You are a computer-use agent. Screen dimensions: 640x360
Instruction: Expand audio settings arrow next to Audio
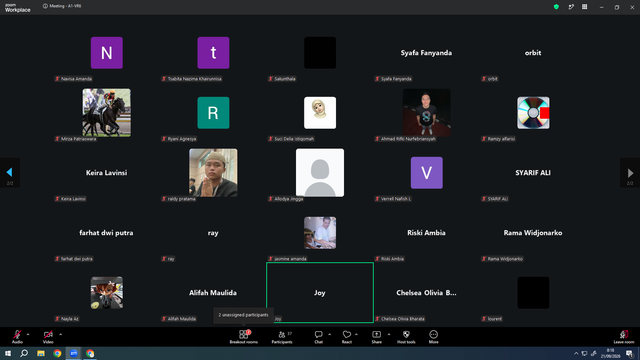[28, 334]
